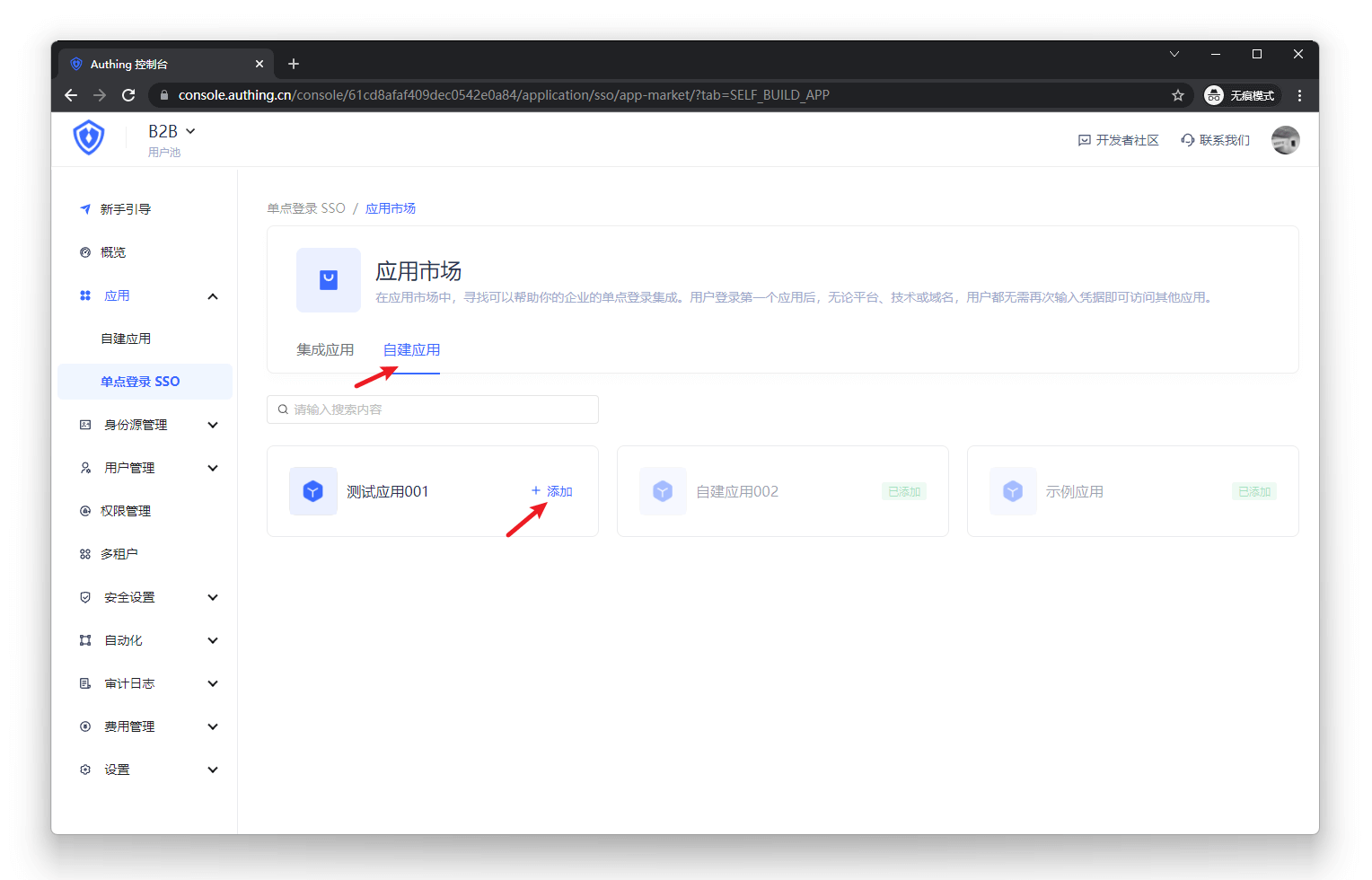The height and width of the screenshot is (880, 1372).
Task: Expand the 安全设置 sidebar menu
Action: click(213, 597)
